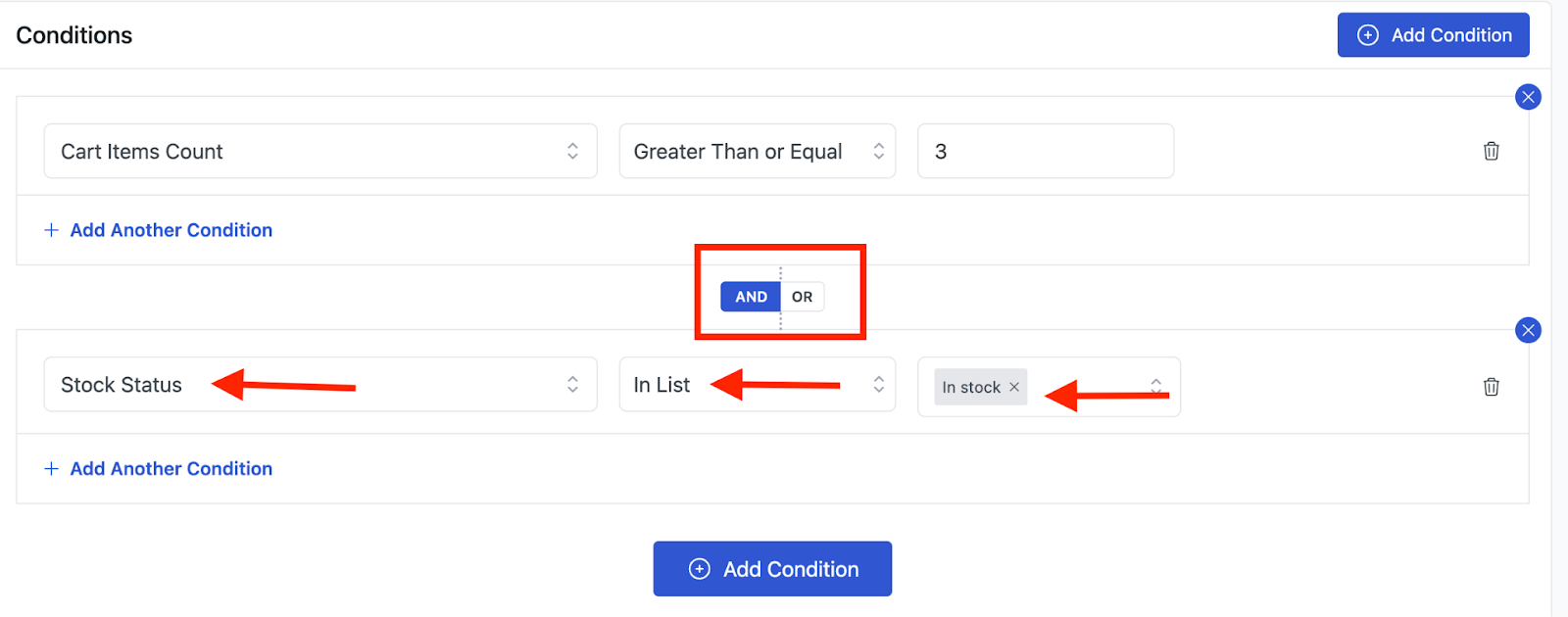Click Add Another Condition in second group
The height and width of the screenshot is (617, 1568).
171,469
